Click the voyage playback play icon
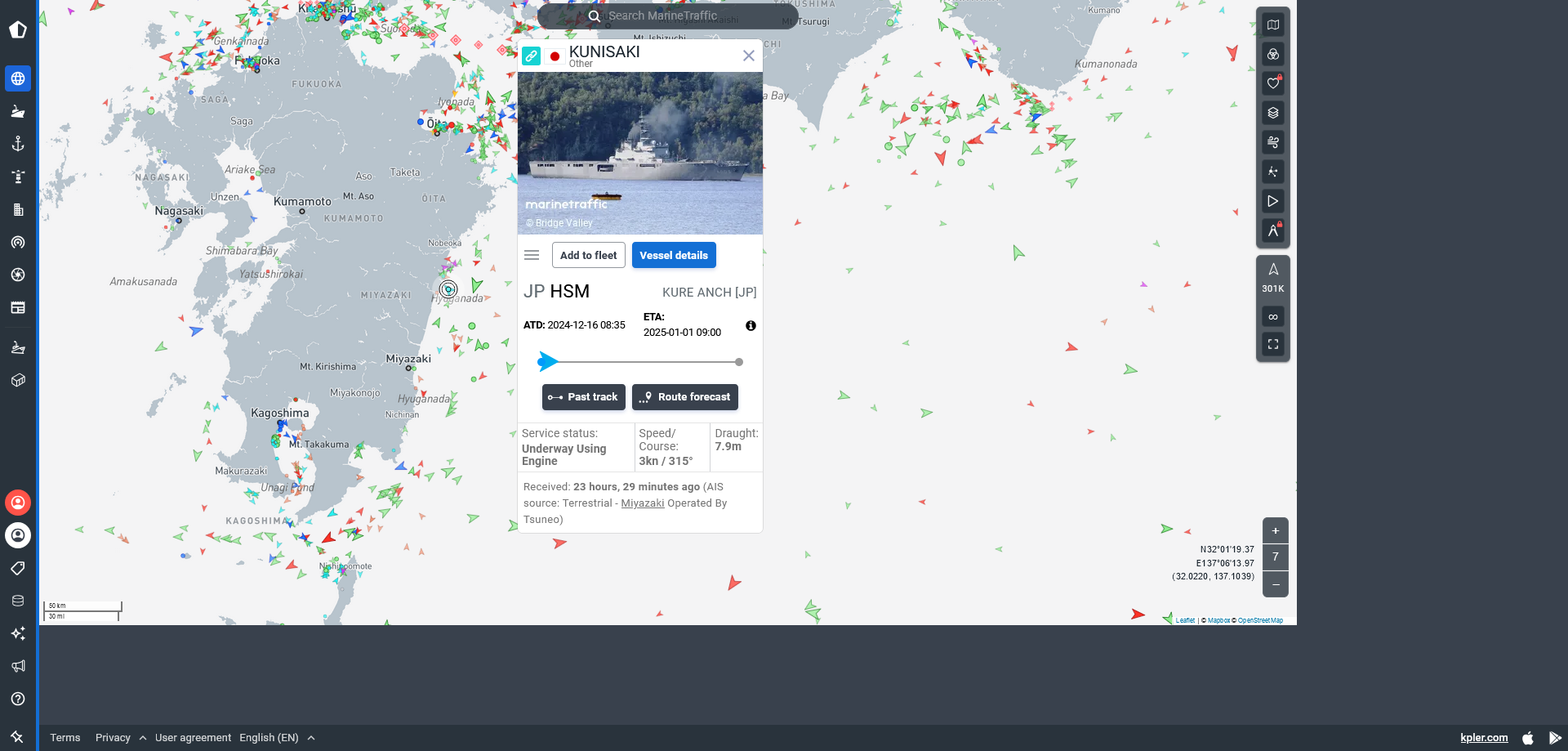The image size is (1568, 751). tap(1273, 201)
